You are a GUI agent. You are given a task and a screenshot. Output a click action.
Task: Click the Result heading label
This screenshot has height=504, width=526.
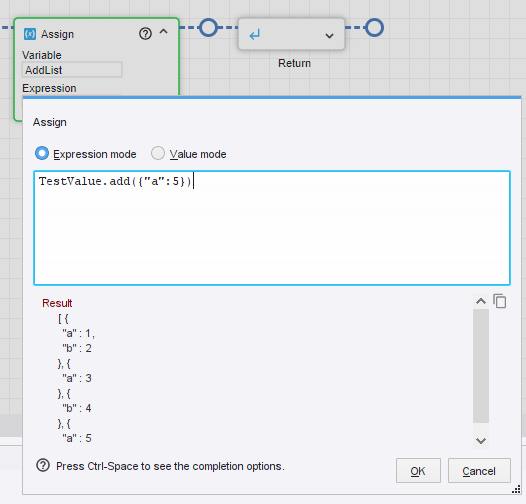[x=57, y=303]
